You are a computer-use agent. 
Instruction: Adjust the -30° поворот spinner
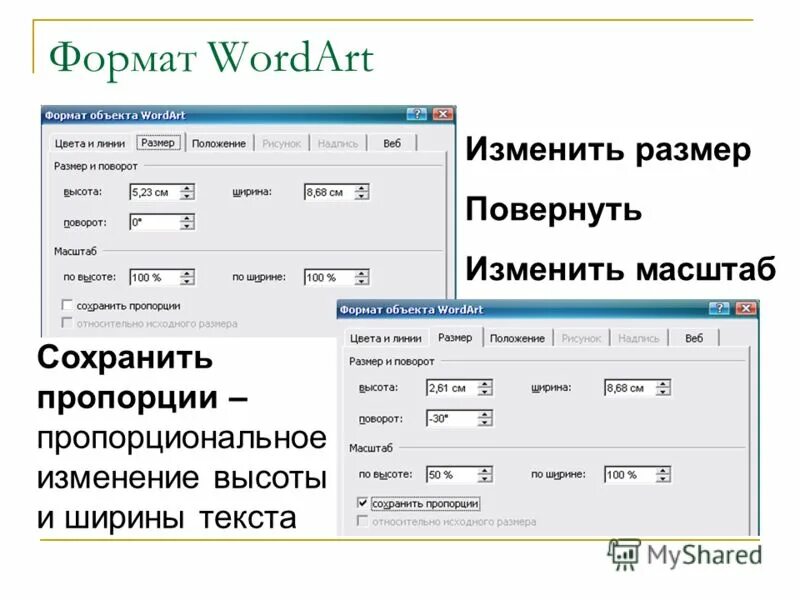(x=485, y=418)
